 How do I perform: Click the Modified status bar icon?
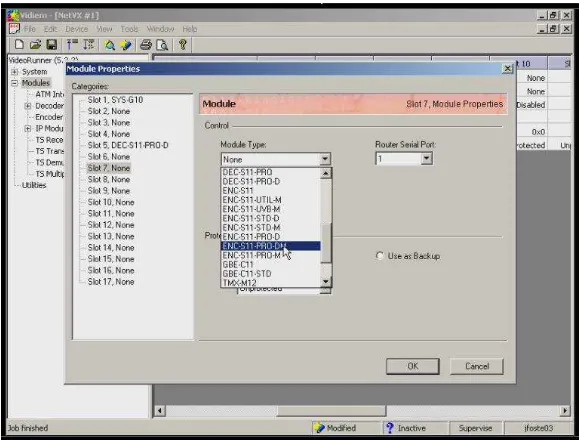pyautogui.click(x=319, y=428)
